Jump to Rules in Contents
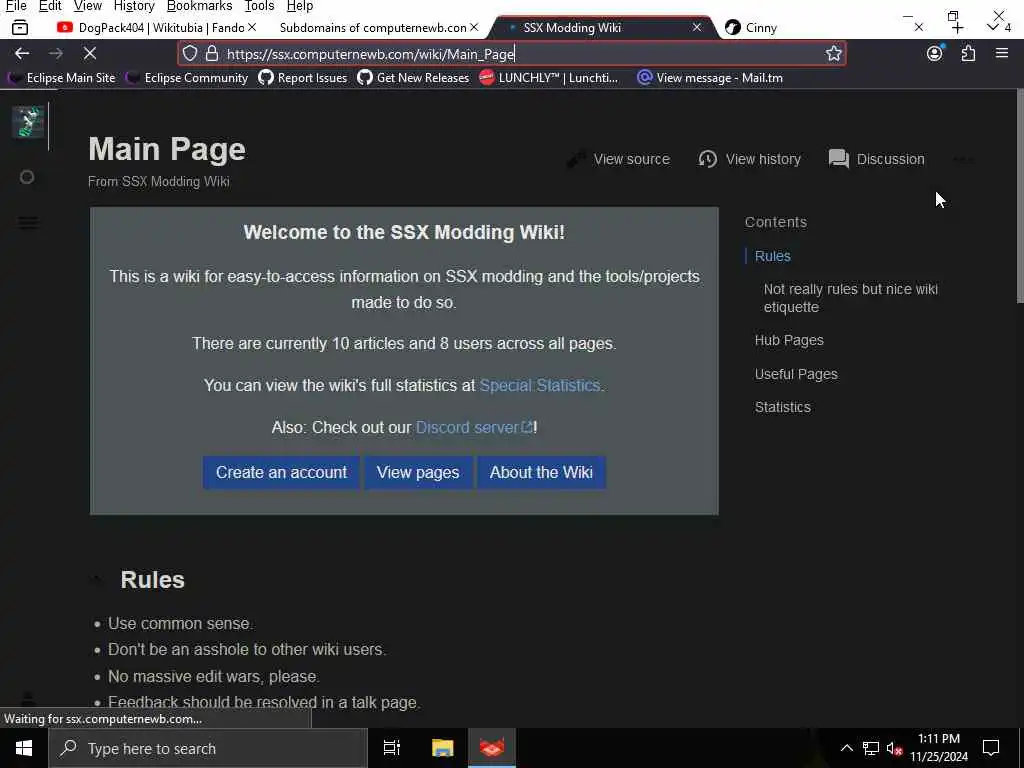Image resolution: width=1024 pixels, height=768 pixels. pos(773,256)
